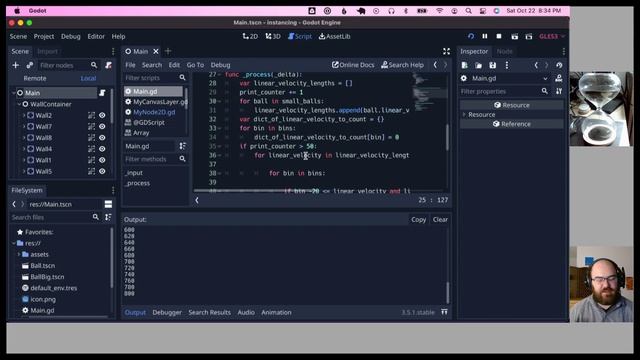Copy the output log
The height and width of the screenshot is (360, 640).
[x=418, y=220]
